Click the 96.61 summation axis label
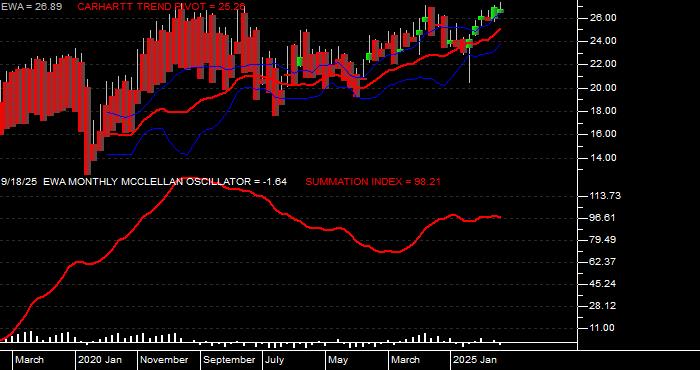The image size is (700, 370). pos(604,218)
